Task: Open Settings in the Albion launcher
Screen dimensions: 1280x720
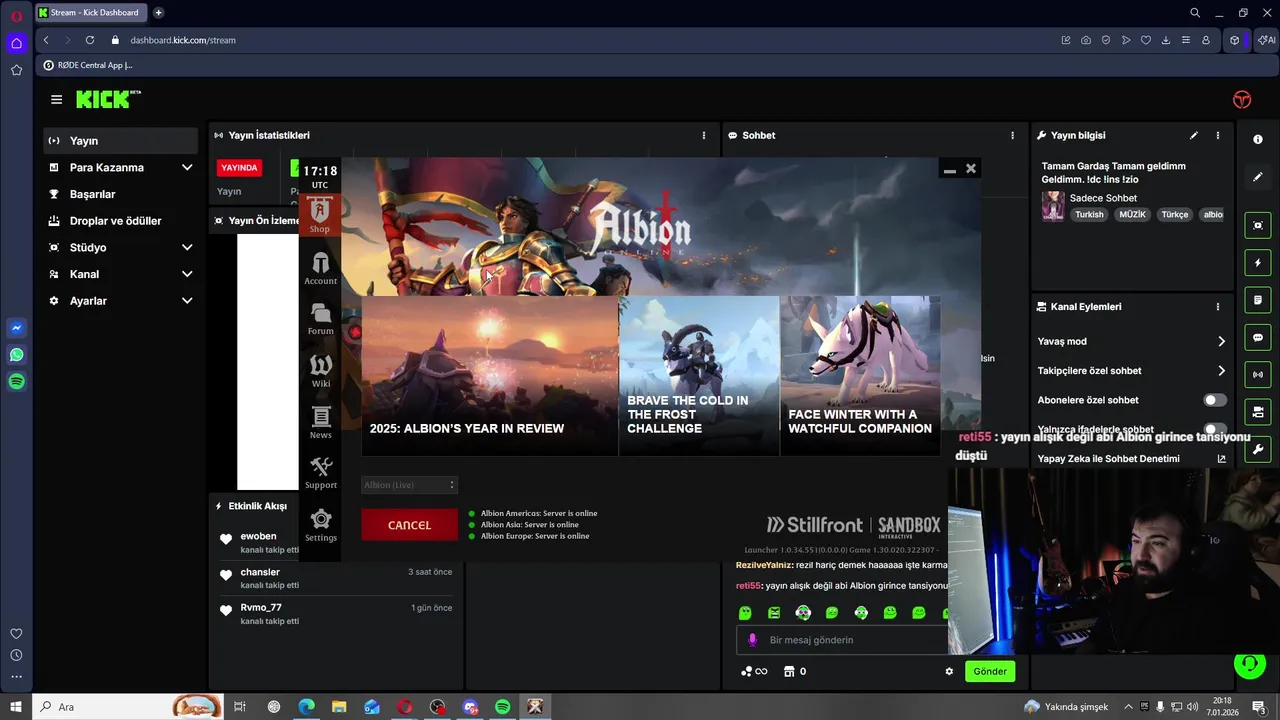Action: point(320,525)
